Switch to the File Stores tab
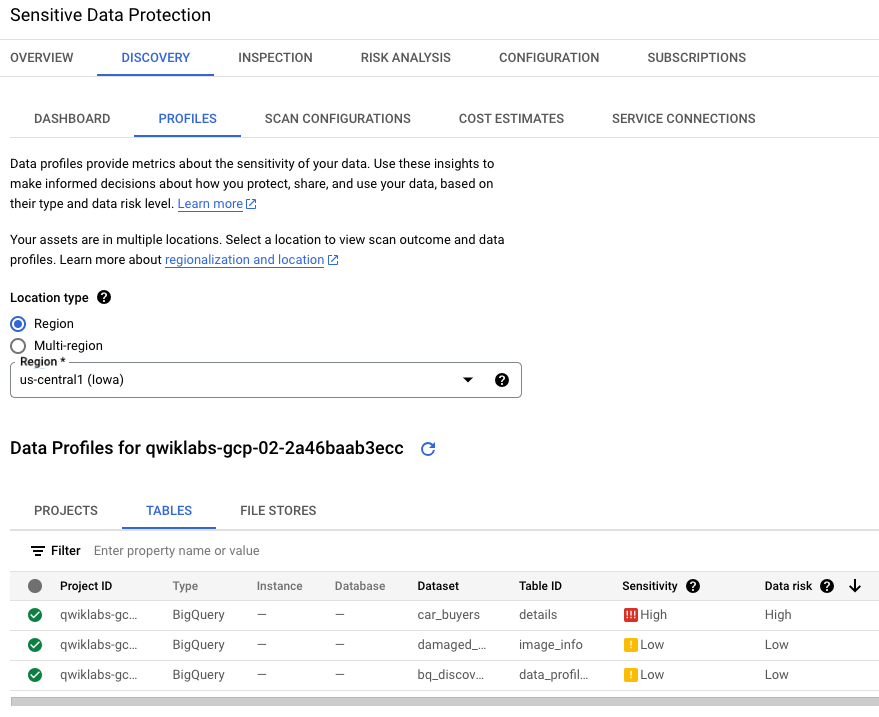This screenshot has width=879, height=717. [x=278, y=511]
